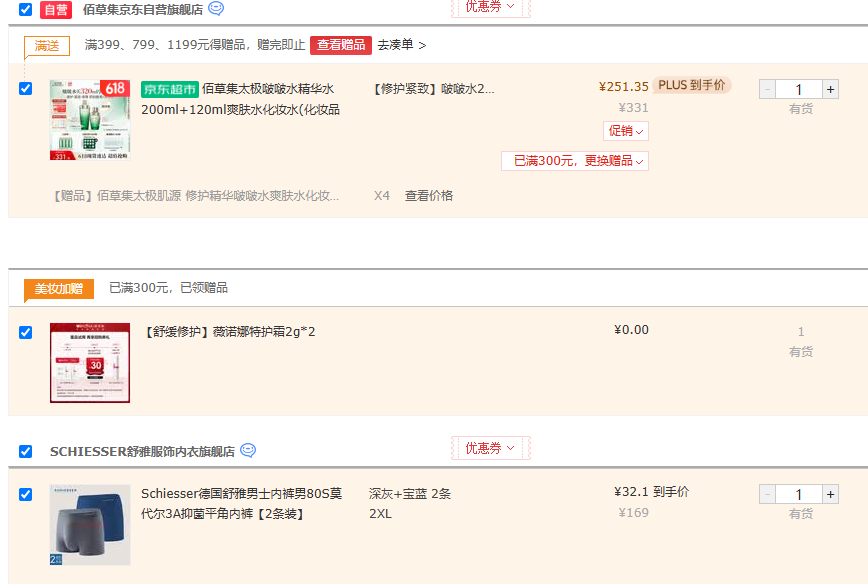Screen dimensions: 868x584
Task: Click the red 自营 badge
Action: pos(56,9)
